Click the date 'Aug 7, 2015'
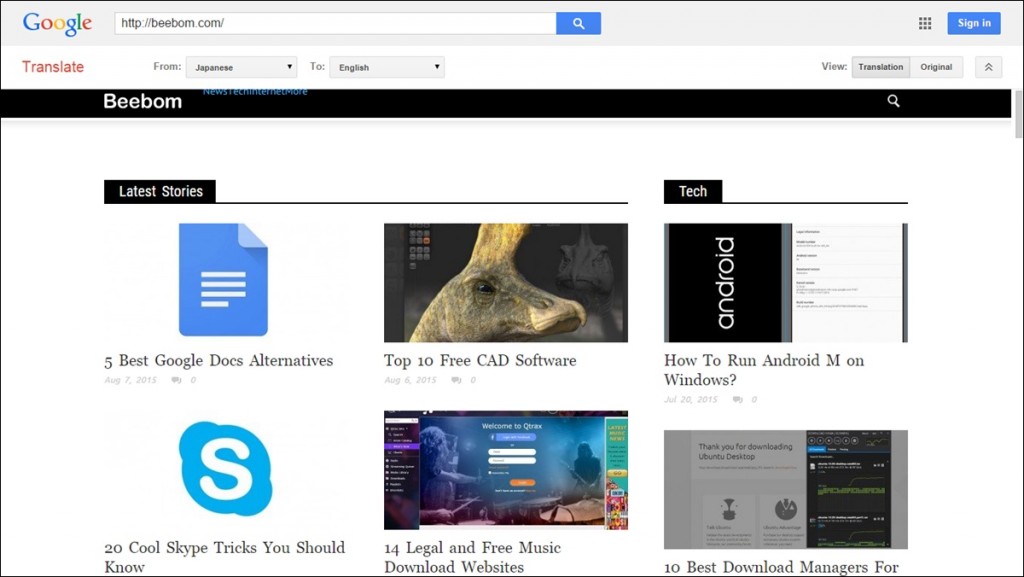This screenshot has width=1024, height=577. (x=131, y=380)
